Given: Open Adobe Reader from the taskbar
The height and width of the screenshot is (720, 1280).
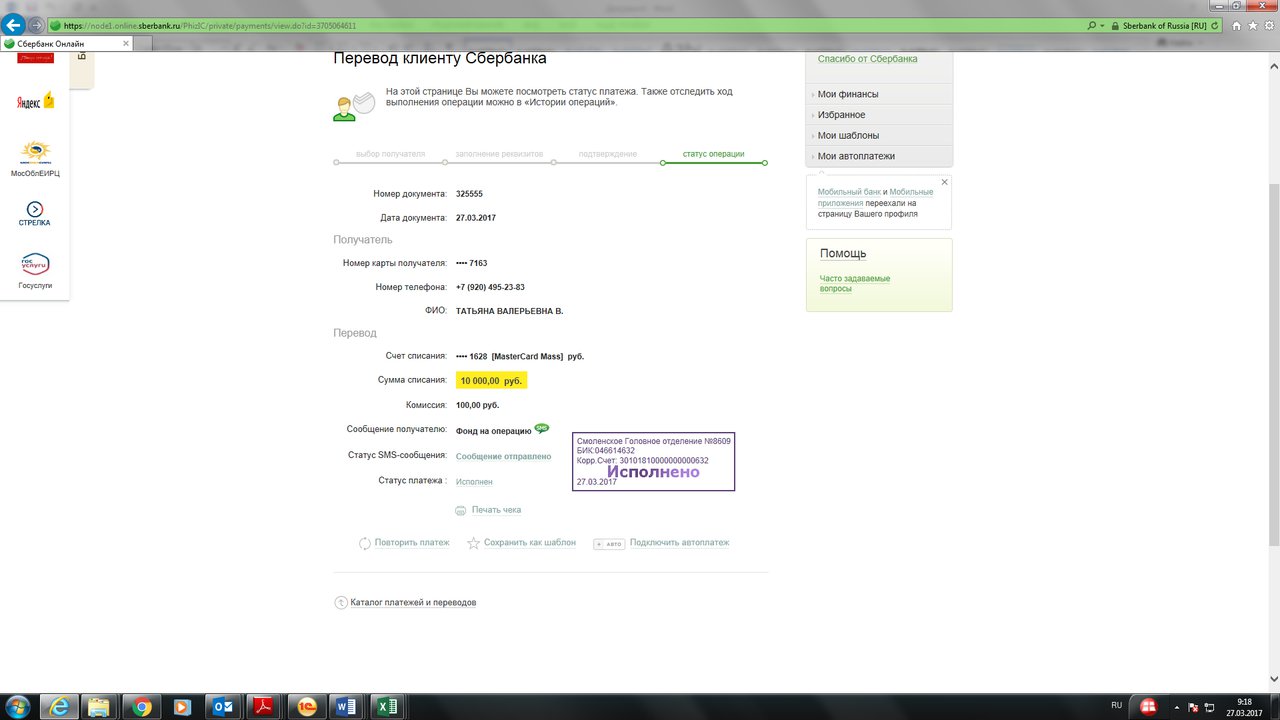Looking at the screenshot, I should tap(262, 707).
